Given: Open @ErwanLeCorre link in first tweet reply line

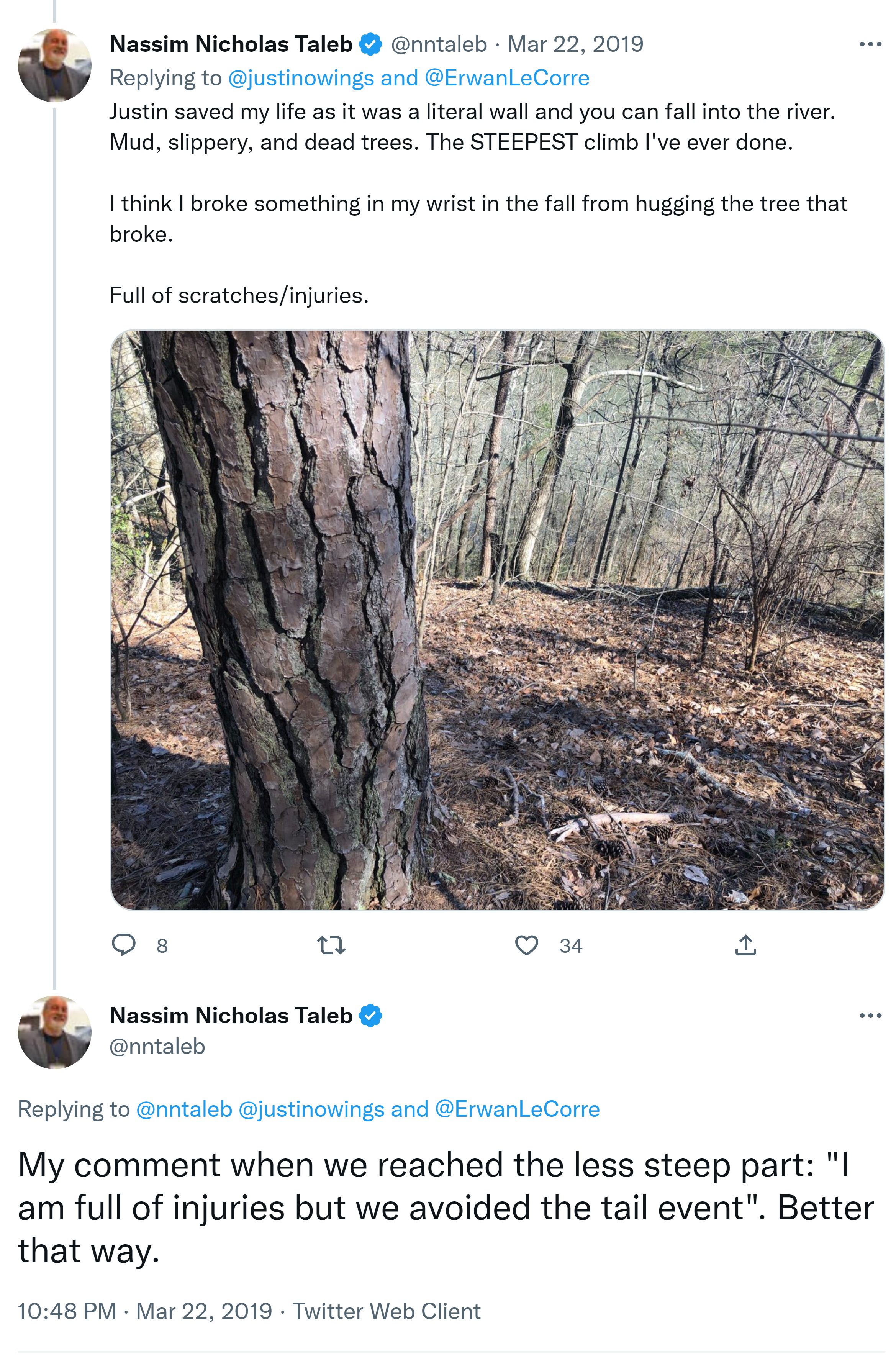Looking at the screenshot, I should (508, 78).
